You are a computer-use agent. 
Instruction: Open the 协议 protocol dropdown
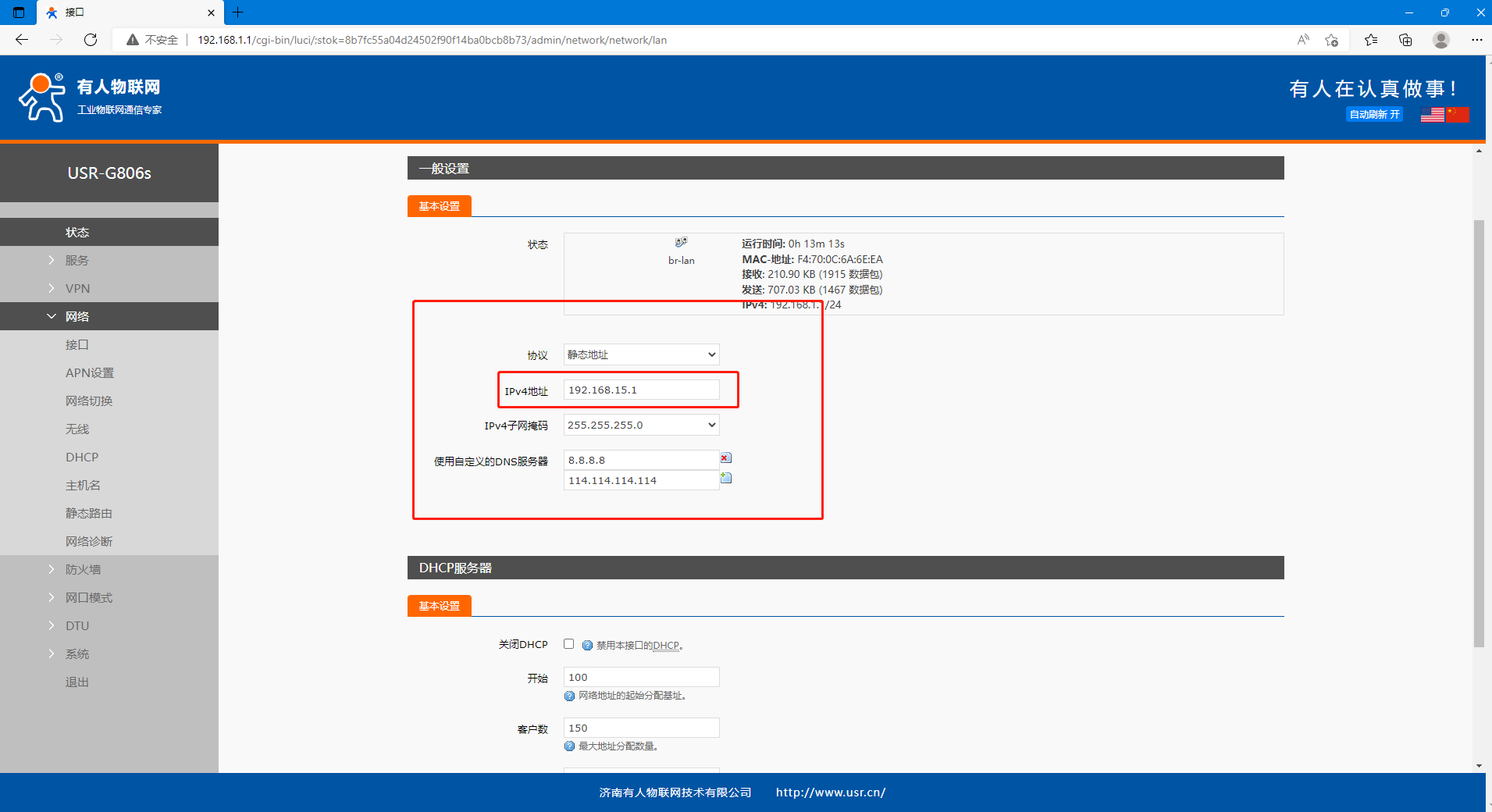641,354
